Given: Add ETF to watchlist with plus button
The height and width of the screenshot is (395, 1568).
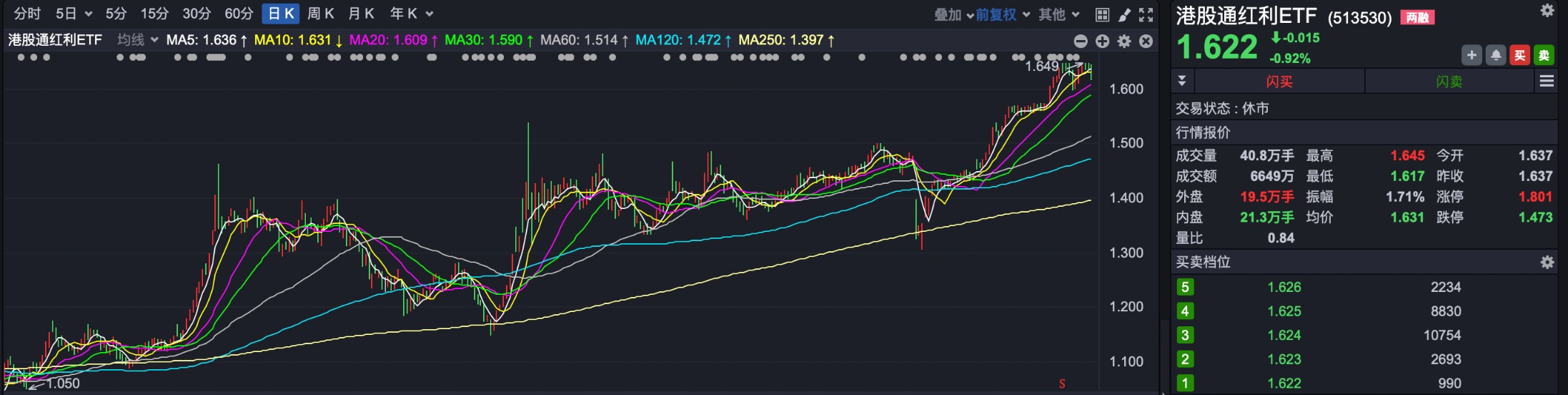Looking at the screenshot, I should (x=1472, y=55).
